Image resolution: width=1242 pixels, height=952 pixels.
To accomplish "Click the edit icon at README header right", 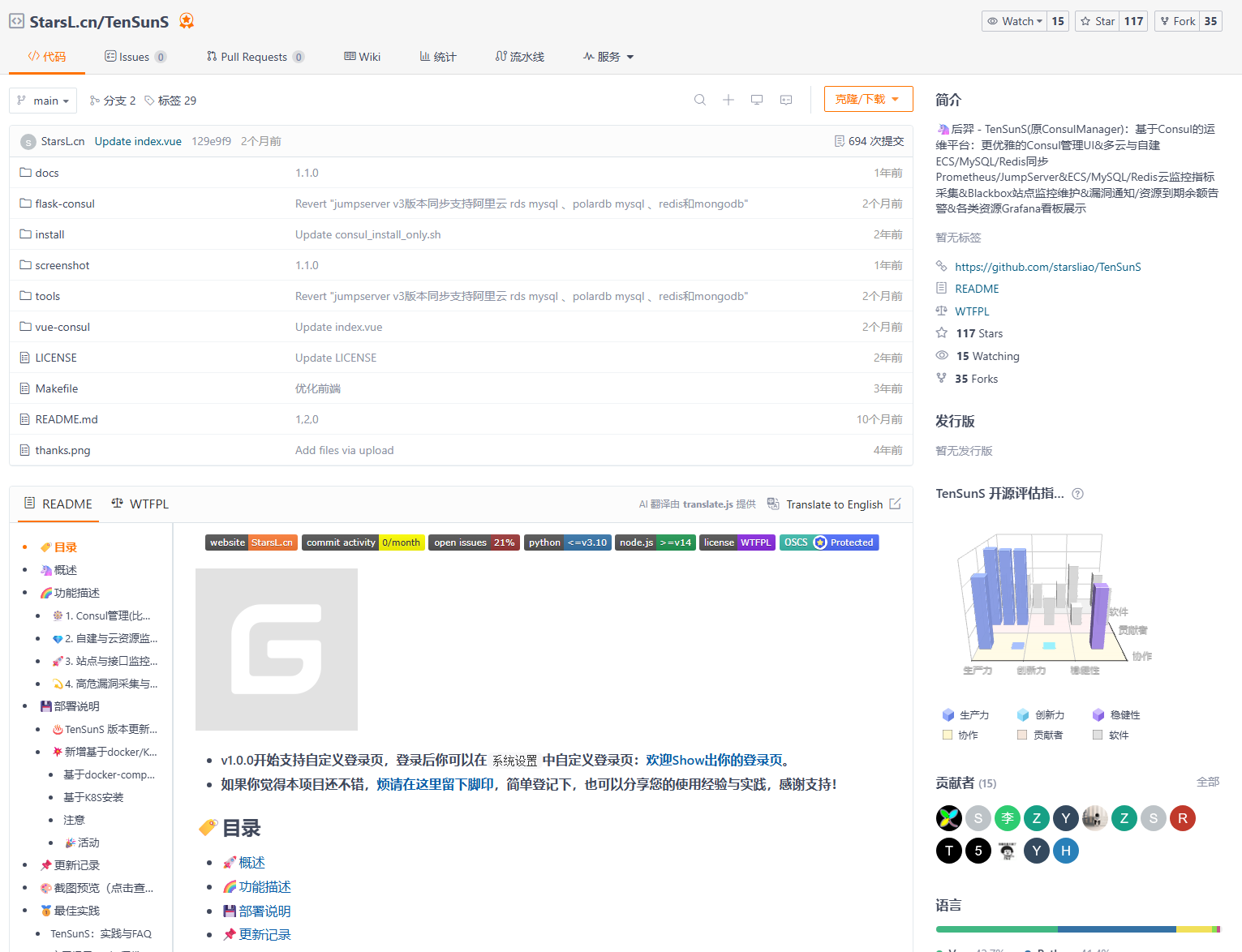I will click(895, 504).
